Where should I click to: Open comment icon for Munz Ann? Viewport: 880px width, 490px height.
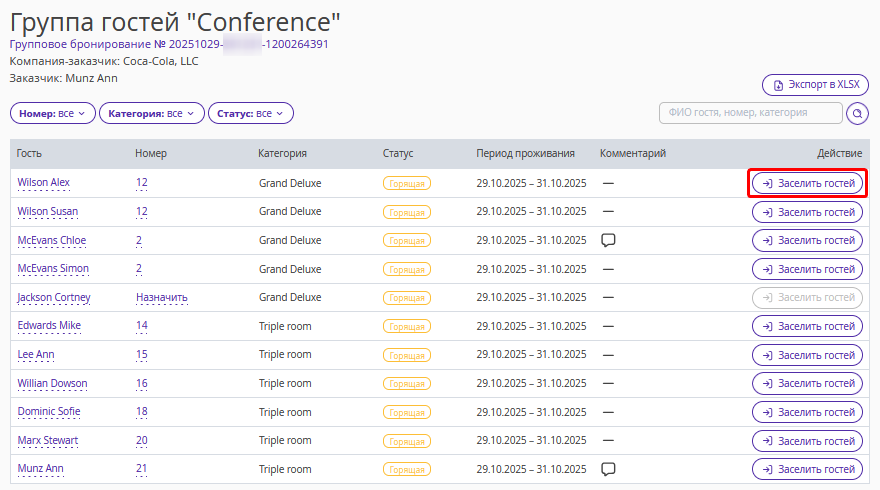point(607,468)
